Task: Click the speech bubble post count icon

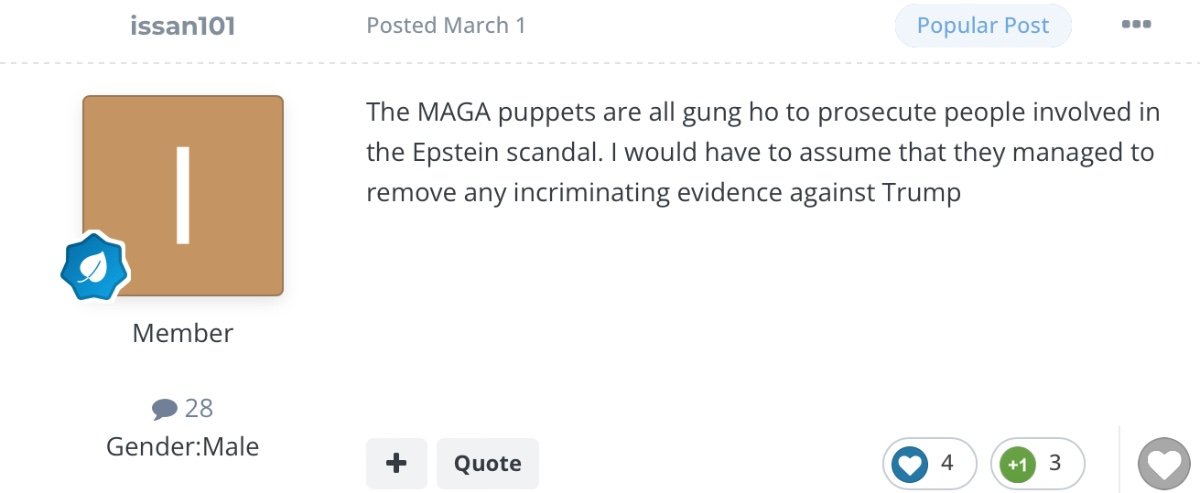Action: pyautogui.click(x=165, y=408)
